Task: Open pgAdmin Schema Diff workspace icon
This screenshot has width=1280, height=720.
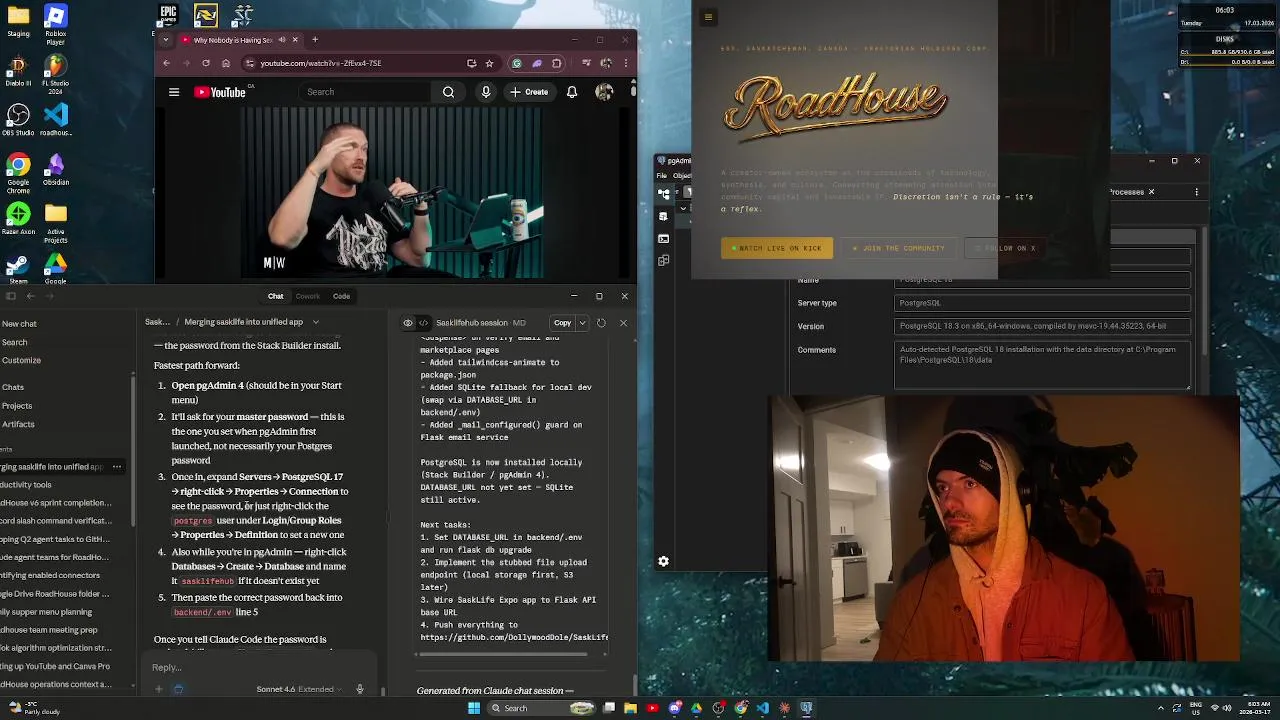Action: (663, 261)
